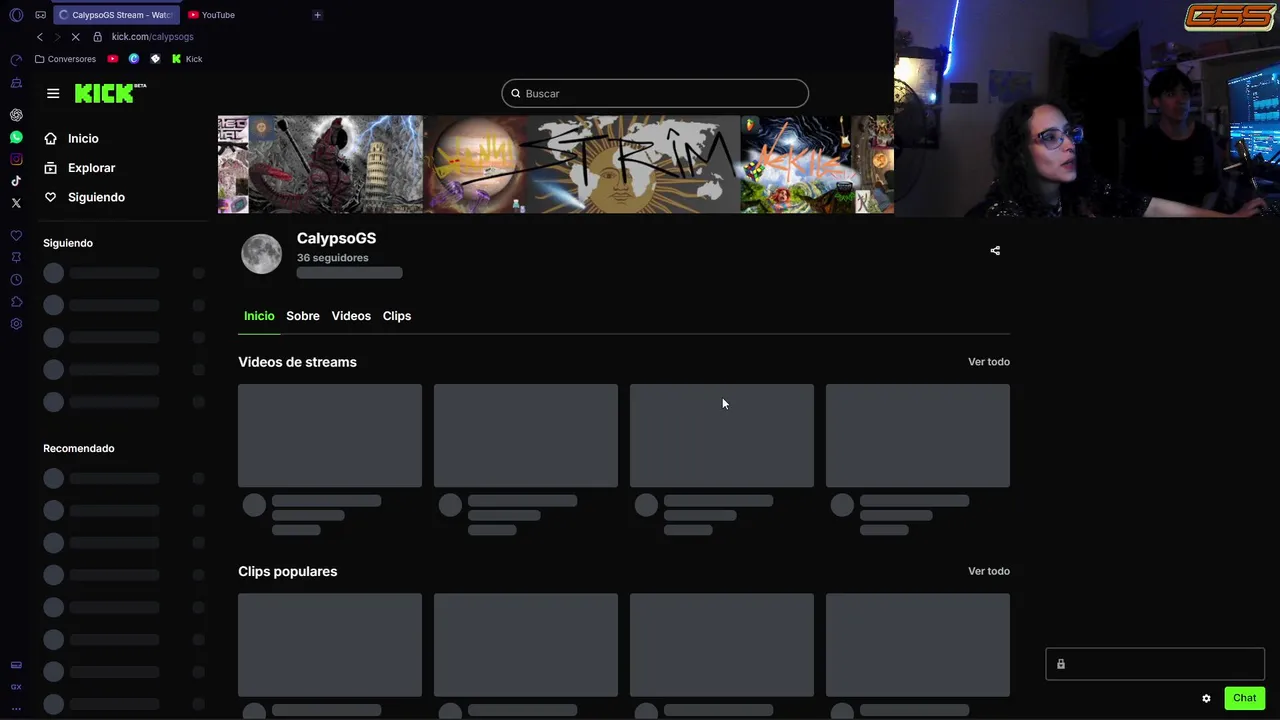Click the Videos de streams heading

point(297,362)
